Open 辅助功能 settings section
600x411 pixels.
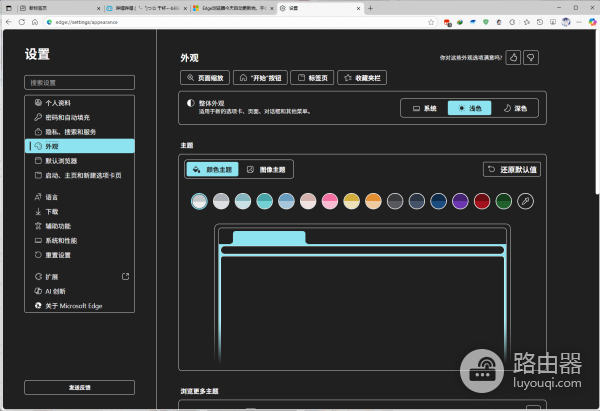[x=80, y=226]
